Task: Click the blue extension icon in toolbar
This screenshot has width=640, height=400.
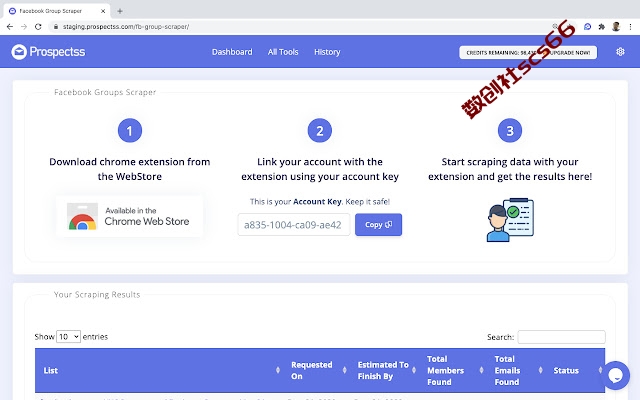Action: click(x=587, y=27)
